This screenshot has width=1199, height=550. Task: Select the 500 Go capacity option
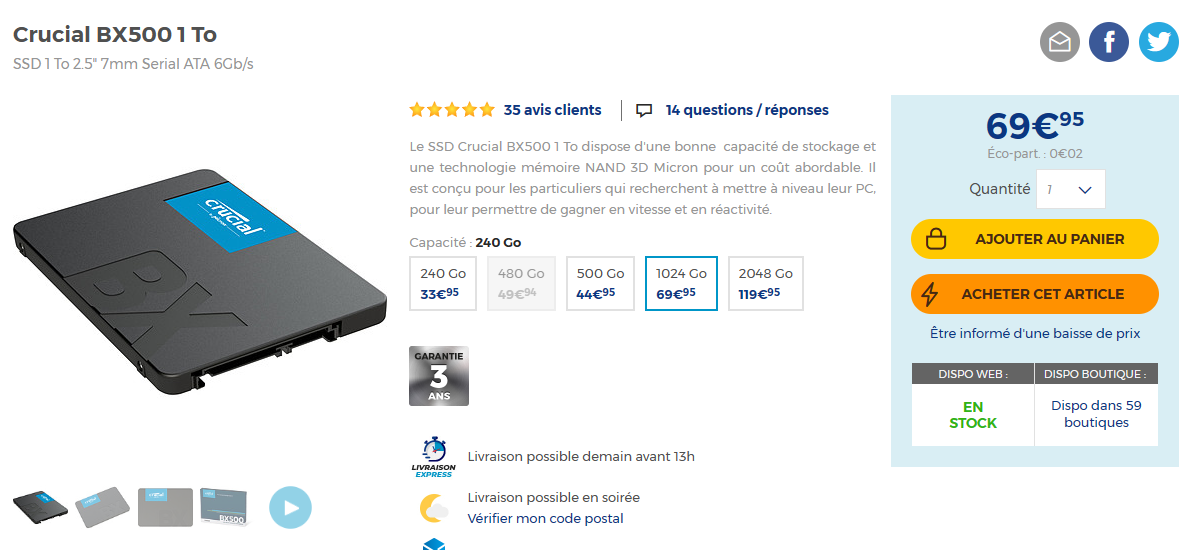tap(600, 283)
